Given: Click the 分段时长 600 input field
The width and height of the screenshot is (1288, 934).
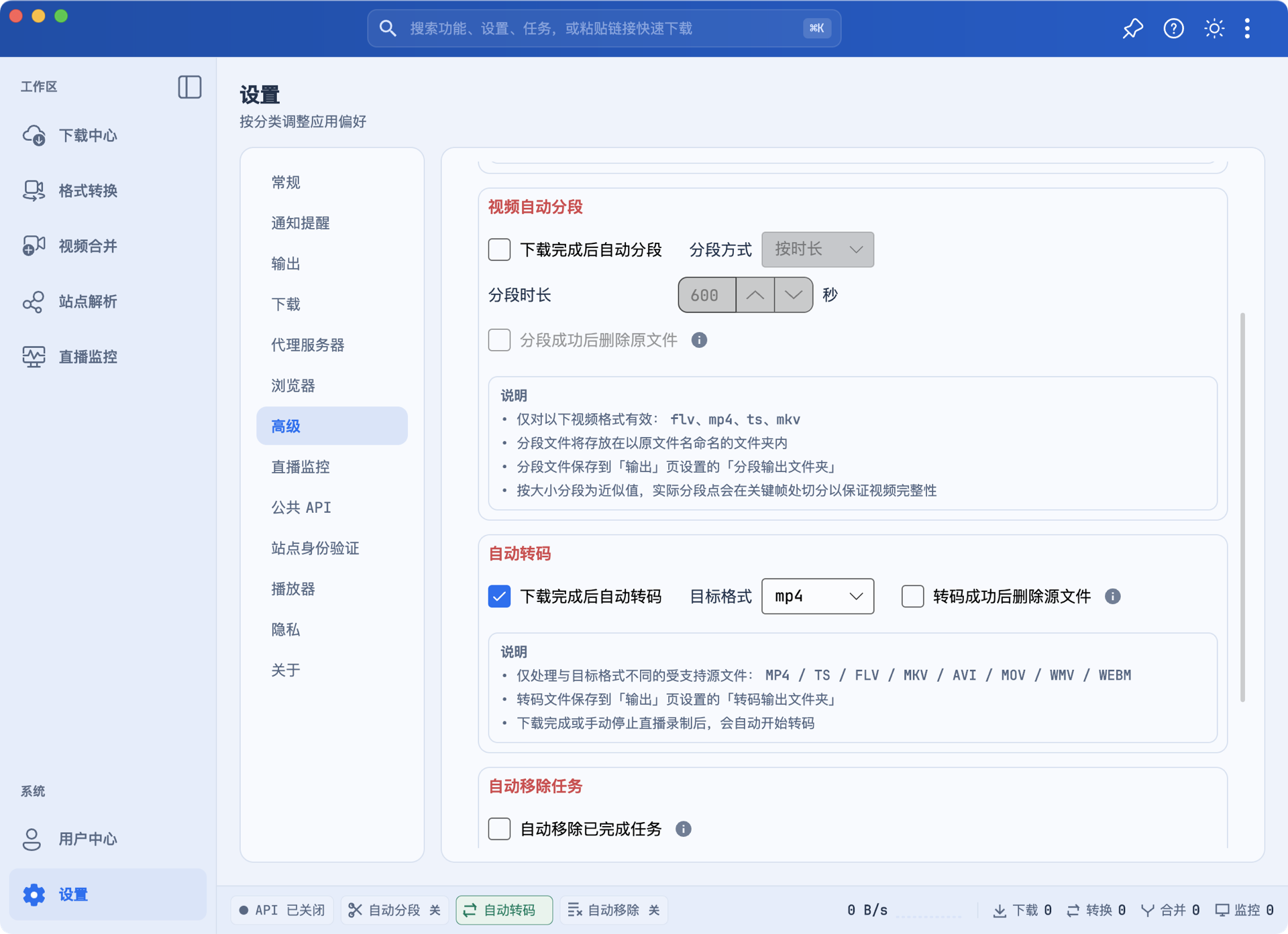Looking at the screenshot, I should tap(706, 295).
